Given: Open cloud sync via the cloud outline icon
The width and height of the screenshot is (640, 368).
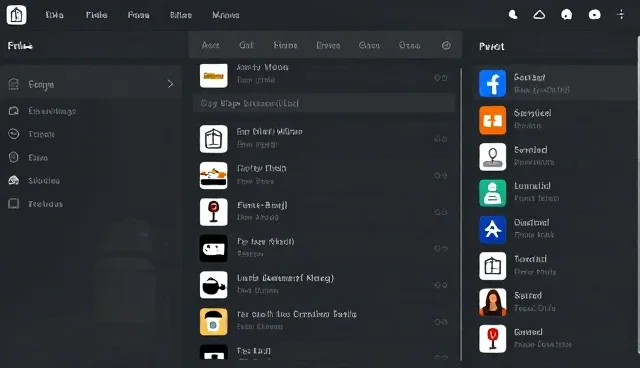Looking at the screenshot, I should pyautogui.click(x=539, y=15).
